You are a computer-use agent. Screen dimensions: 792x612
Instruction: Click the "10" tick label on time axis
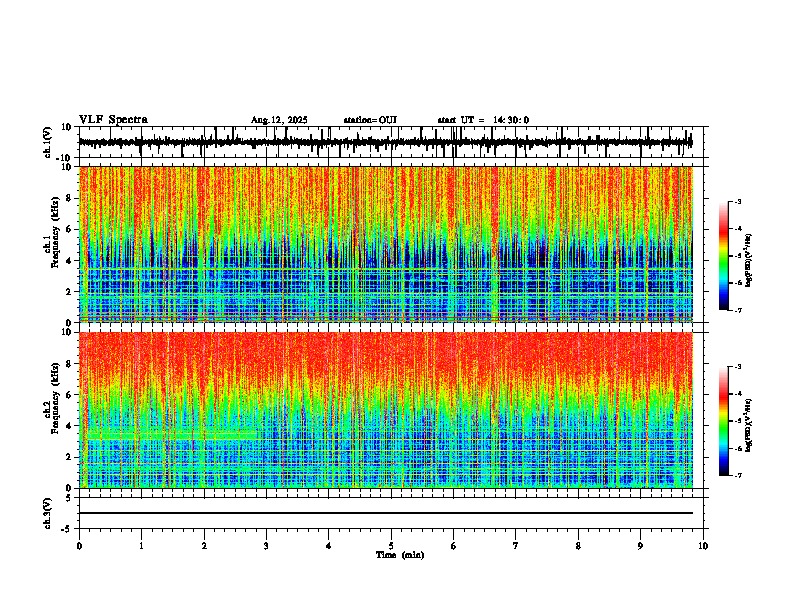[x=703, y=546]
